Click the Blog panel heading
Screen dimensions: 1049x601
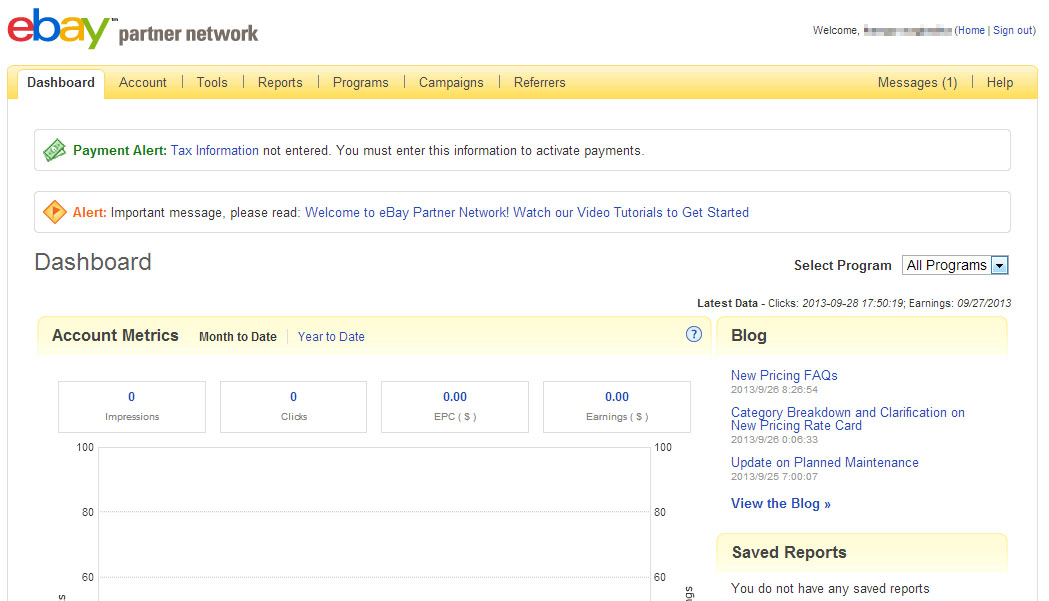749,335
